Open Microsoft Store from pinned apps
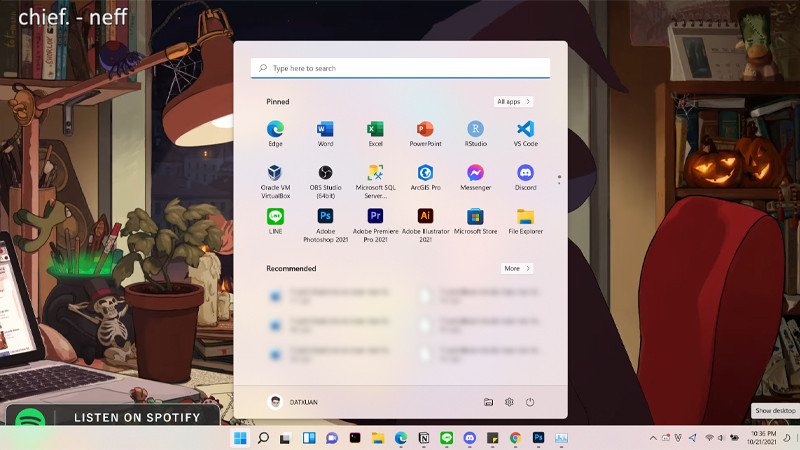The height and width of the screenshot is (450, 800). pyautogui.click(x=475, y=221)
